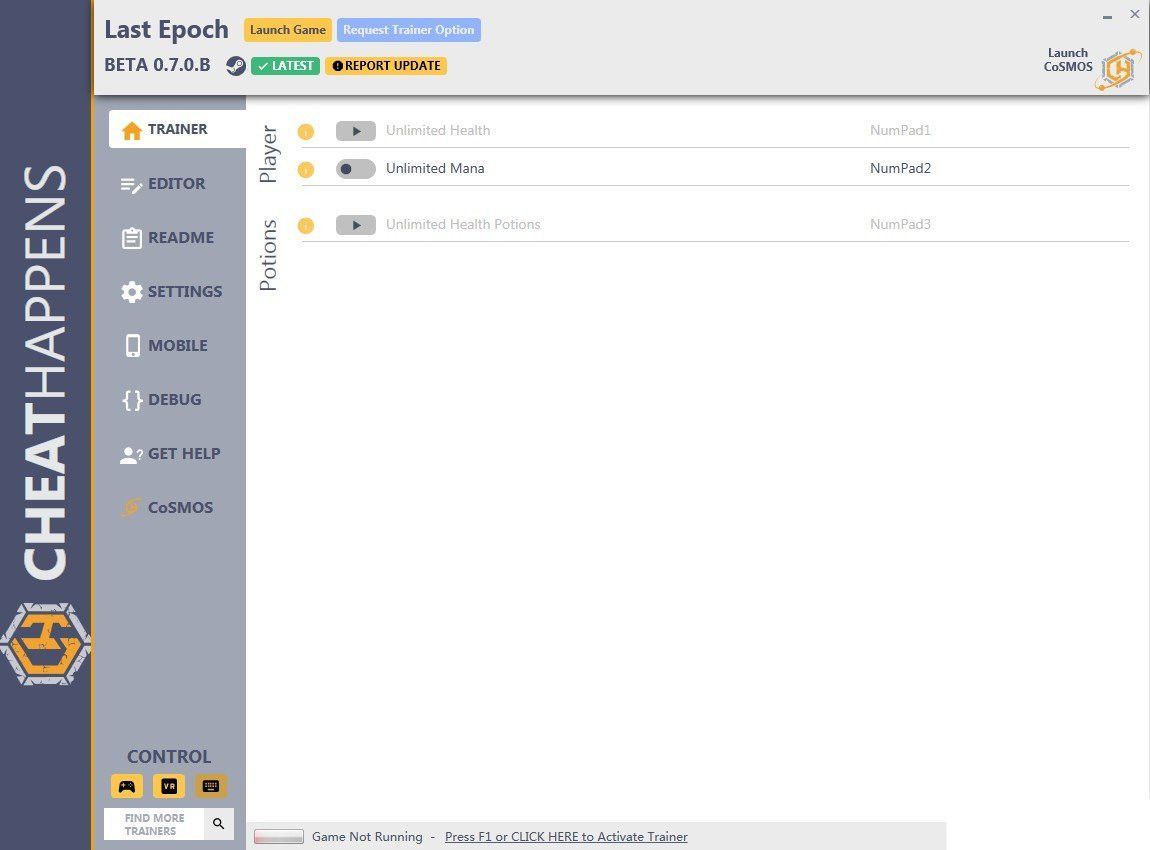Viewport: 1150px width, 850px height.
Task: Click the NumPad2 hotkey for Unlimited Mana
Action: tap(901, 169)
